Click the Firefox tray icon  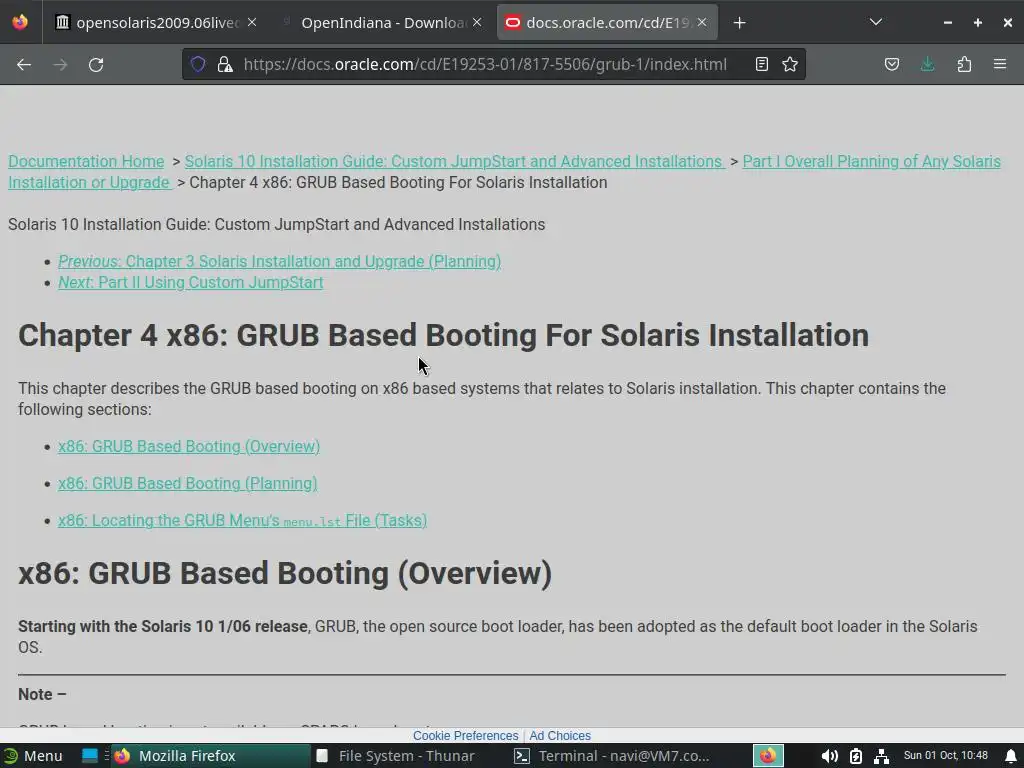[x=768, y=756]
